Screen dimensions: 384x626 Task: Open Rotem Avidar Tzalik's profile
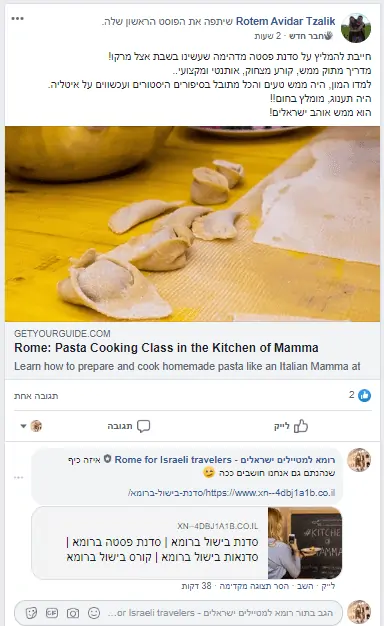click(285, 21)
